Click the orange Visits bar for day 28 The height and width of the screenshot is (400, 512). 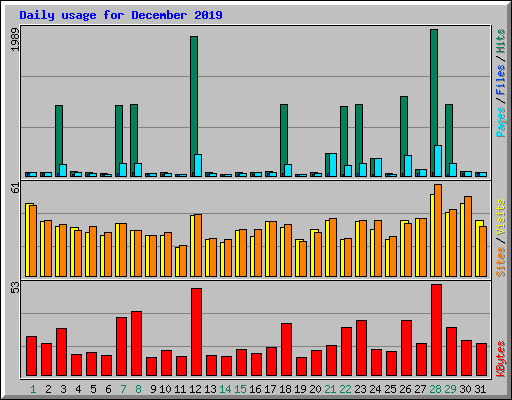point(438,230)
